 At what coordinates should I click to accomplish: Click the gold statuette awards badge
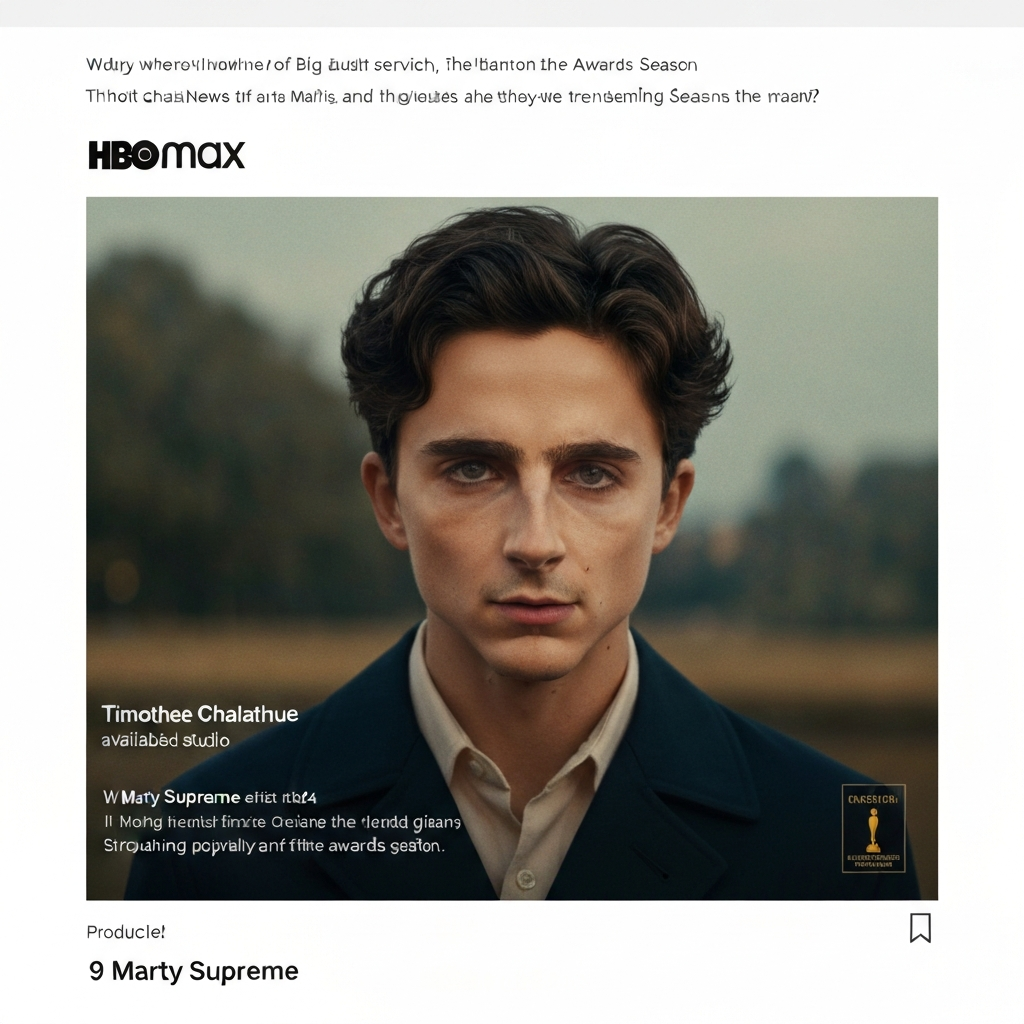point(873,828)
